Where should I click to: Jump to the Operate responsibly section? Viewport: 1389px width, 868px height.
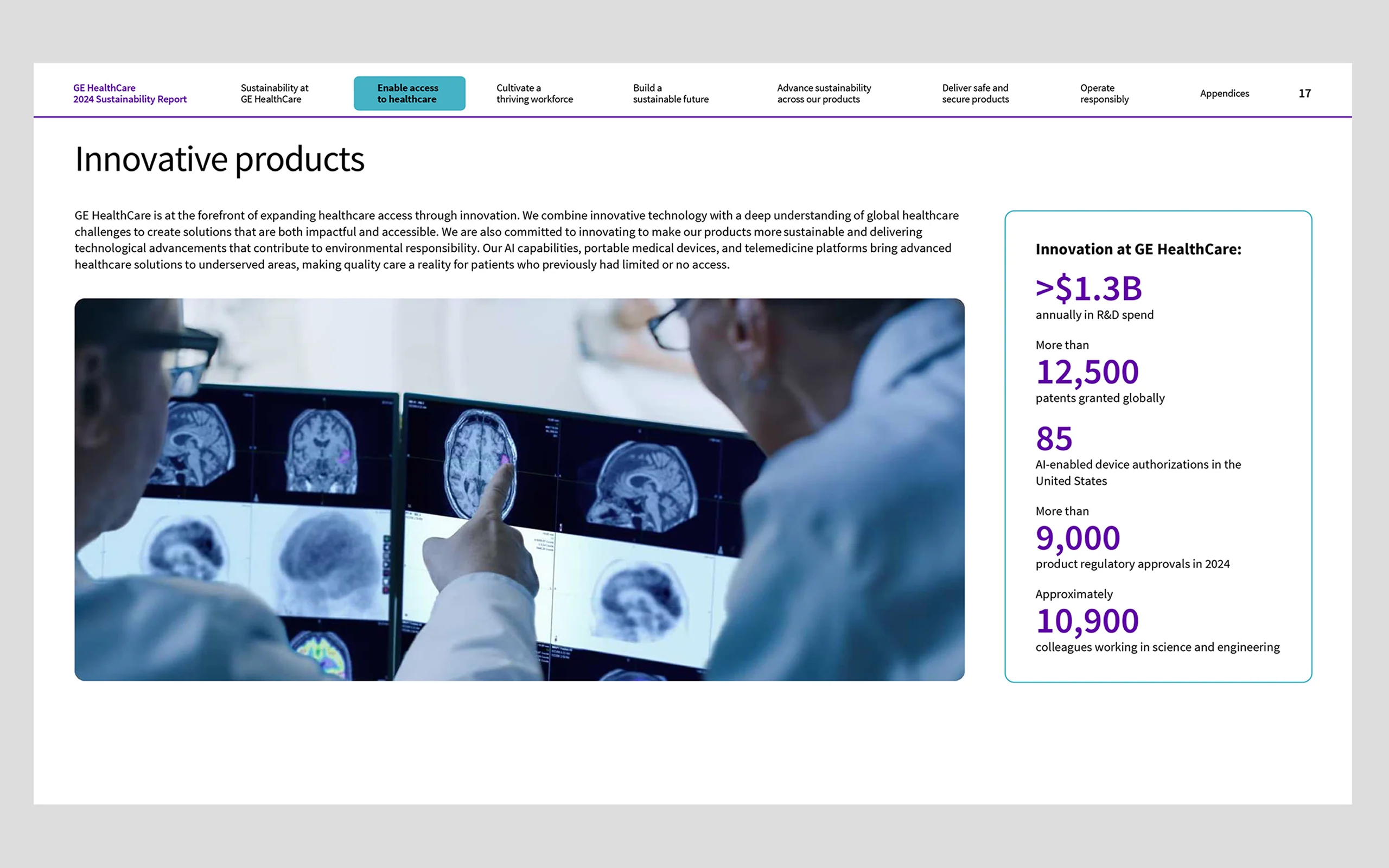coord(1104,93)
